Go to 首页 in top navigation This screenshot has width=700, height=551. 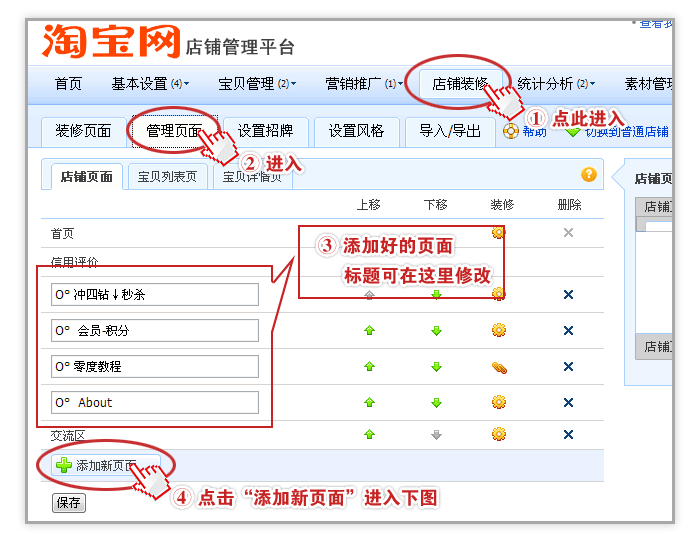(x=68, y=83)
